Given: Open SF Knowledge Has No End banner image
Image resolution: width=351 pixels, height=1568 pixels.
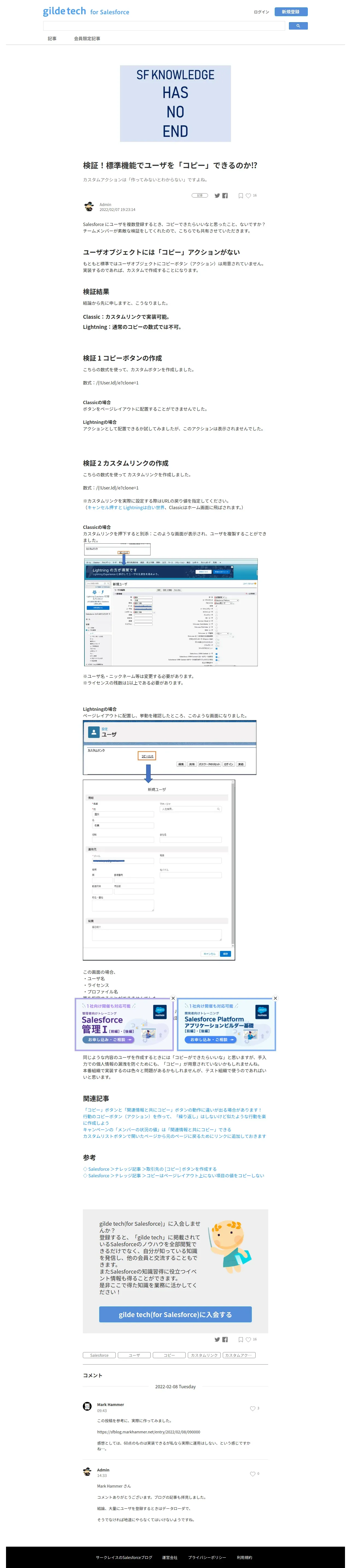Looking at the screenshot, I should (x=175, y=103).
